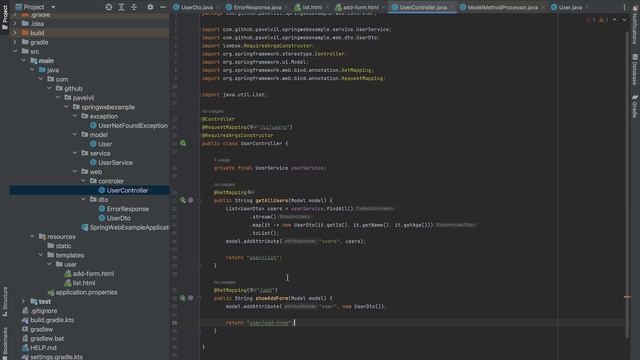Go to next highlighted error arrow
The width and height of the screenshot is (640, 360).
pos(624,20)
